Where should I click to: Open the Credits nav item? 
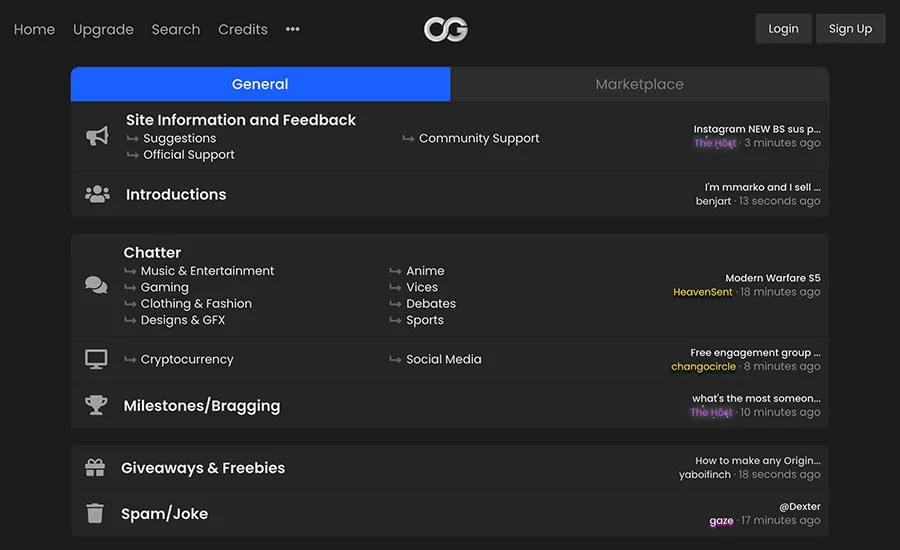pos(243,29)
